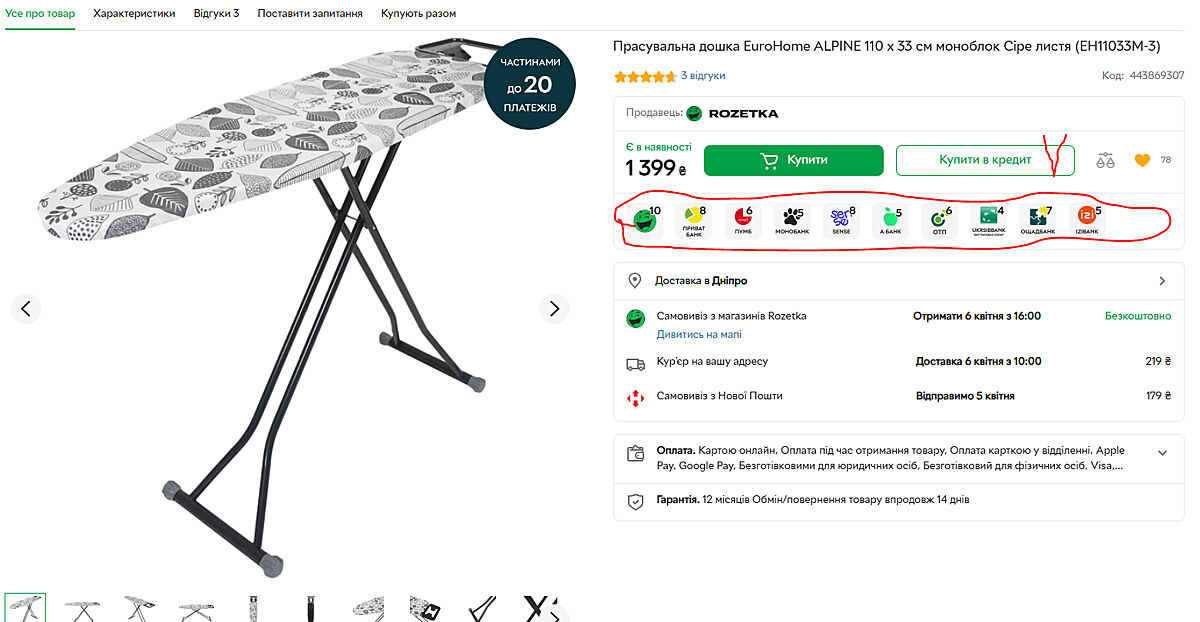Follow the Дивитись на мапі link
Viewport: 1200px width, 622px height.
pyautogui.click(x=699, y=334)
